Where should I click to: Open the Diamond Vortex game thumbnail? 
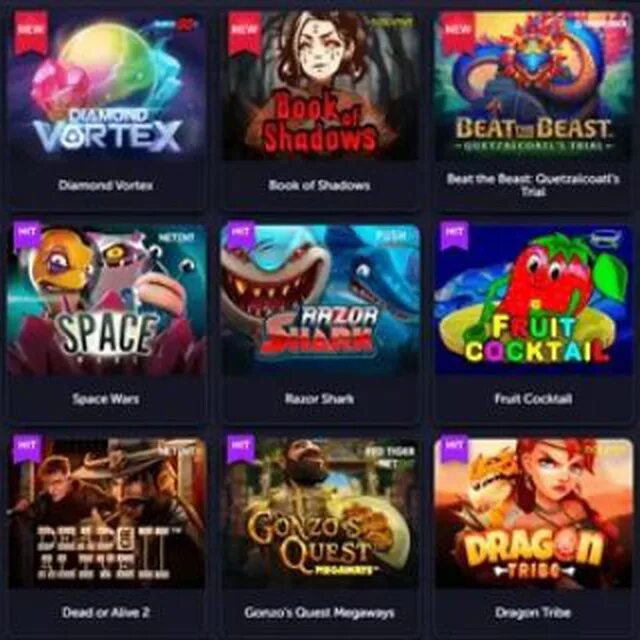(107, 86)
